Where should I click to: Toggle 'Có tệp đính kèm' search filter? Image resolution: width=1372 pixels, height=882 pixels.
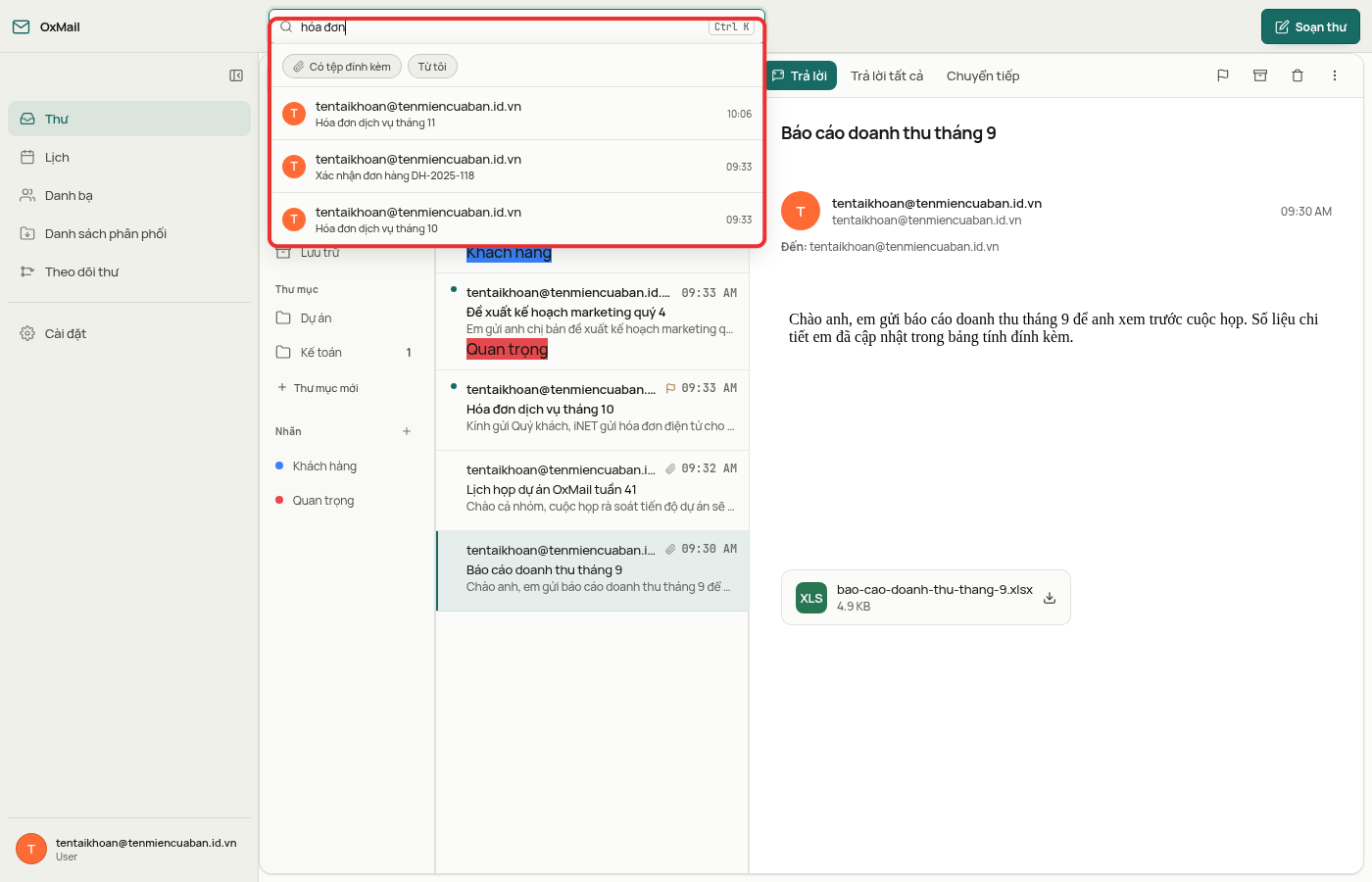tap(342, 67)
